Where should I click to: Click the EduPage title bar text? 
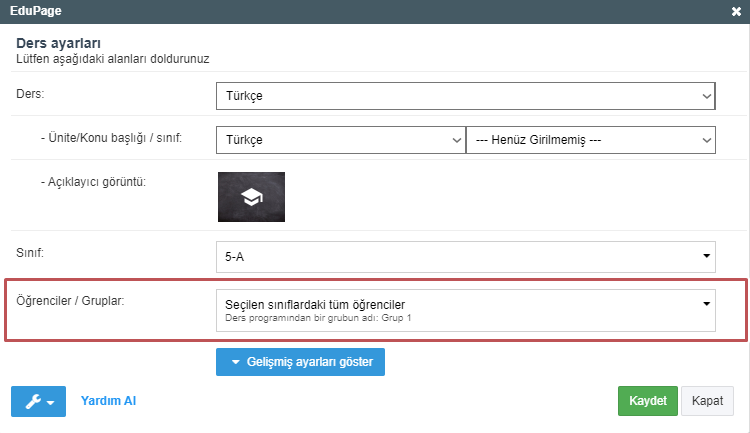(x=37, y=11)
